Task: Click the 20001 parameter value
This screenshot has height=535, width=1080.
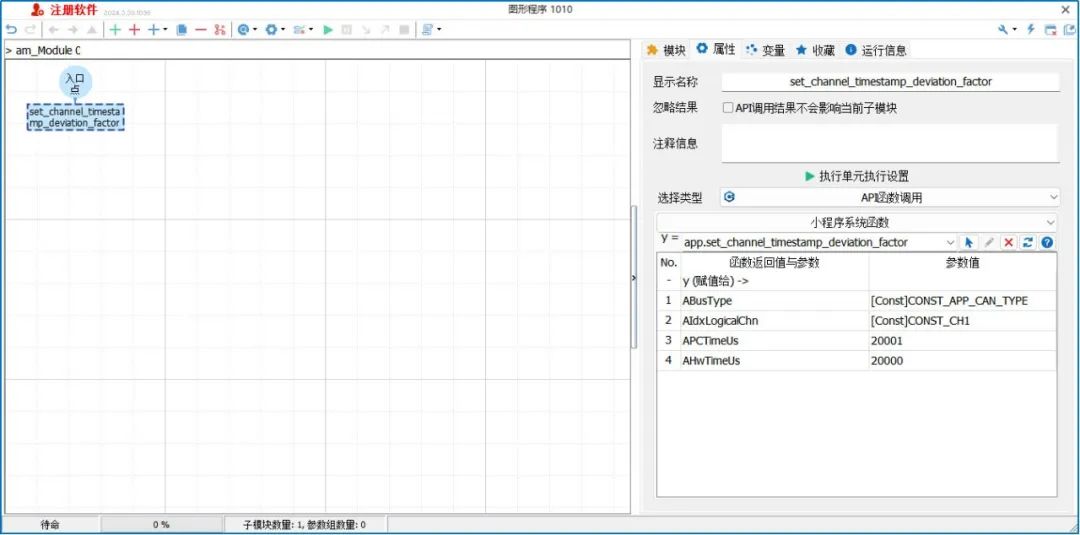Action: [886, 341]
